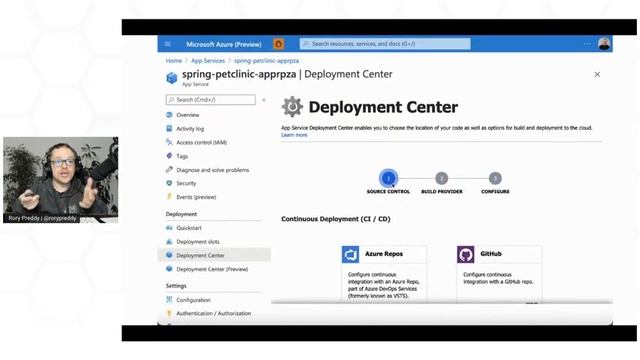Collapse the sidebar with the double chevron

264,100
